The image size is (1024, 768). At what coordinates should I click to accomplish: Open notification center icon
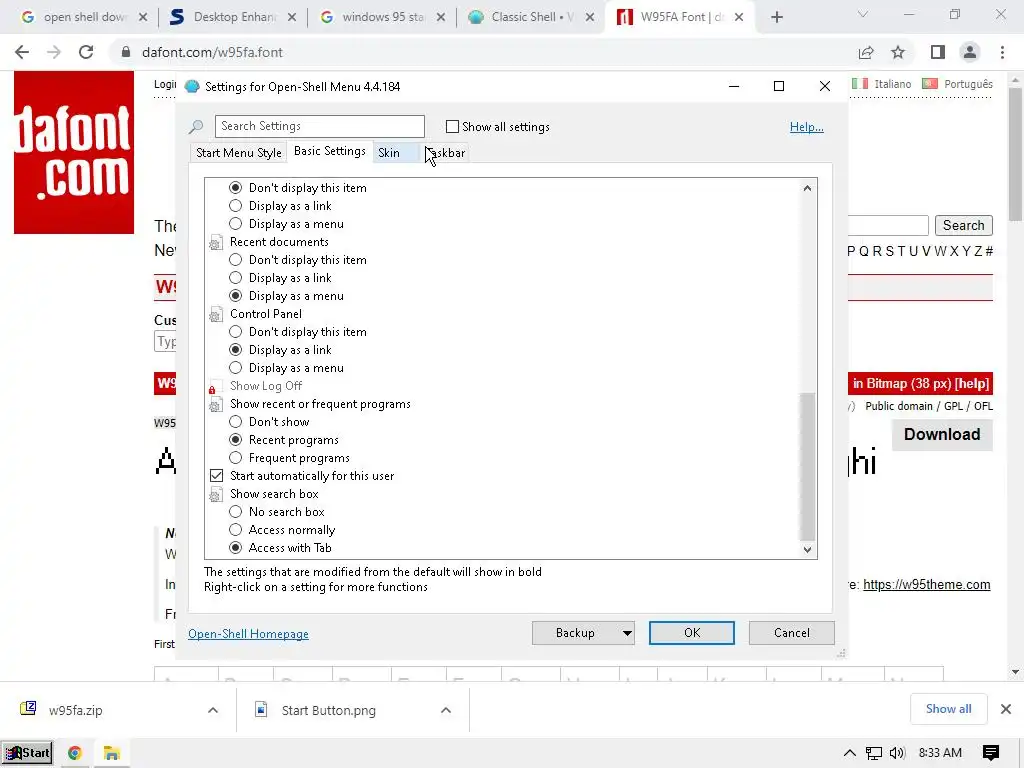tap(991, 753)
